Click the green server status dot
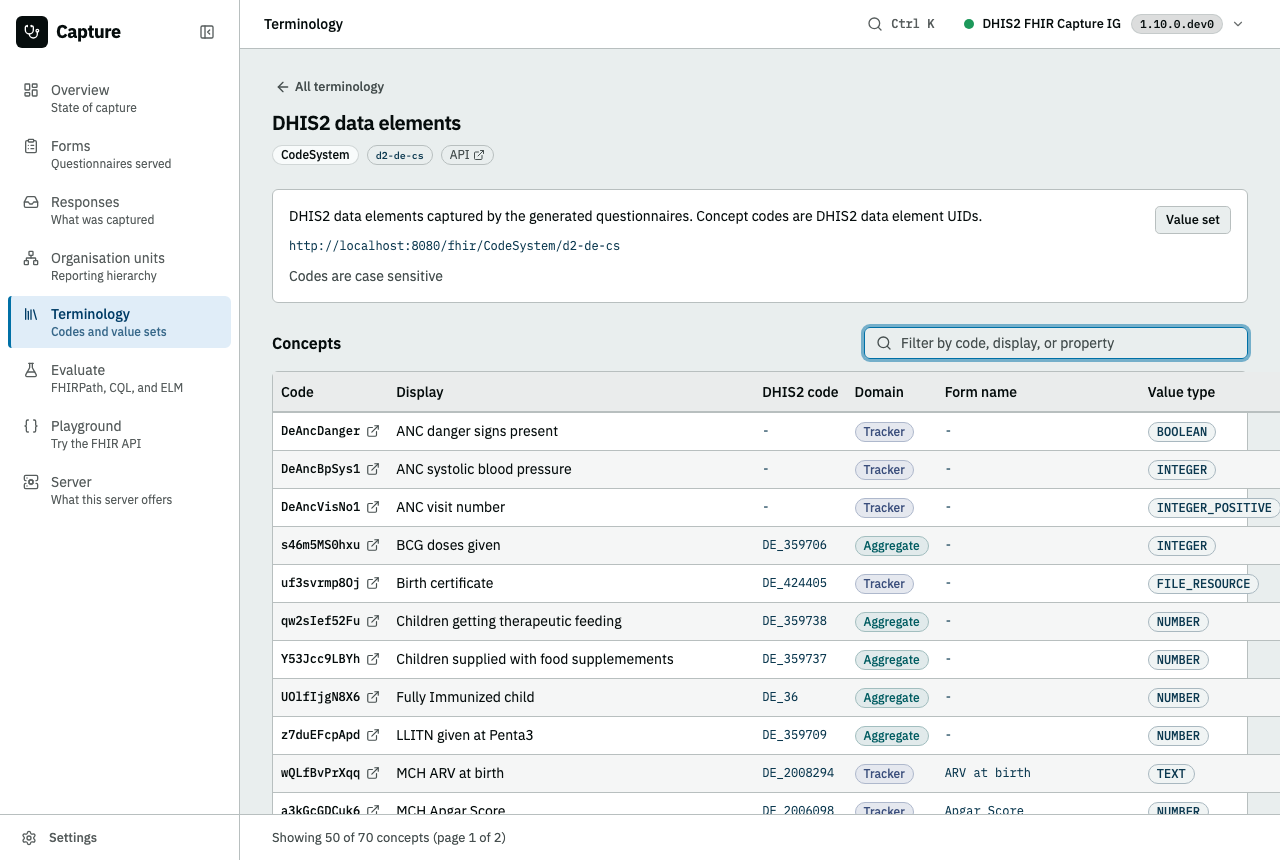 tap(969, 24)
